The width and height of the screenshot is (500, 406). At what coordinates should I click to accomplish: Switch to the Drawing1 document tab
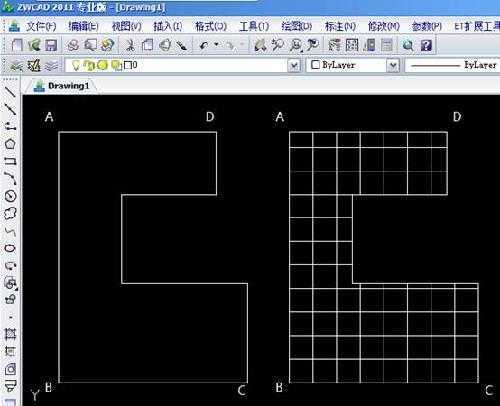tap(62, 86)
